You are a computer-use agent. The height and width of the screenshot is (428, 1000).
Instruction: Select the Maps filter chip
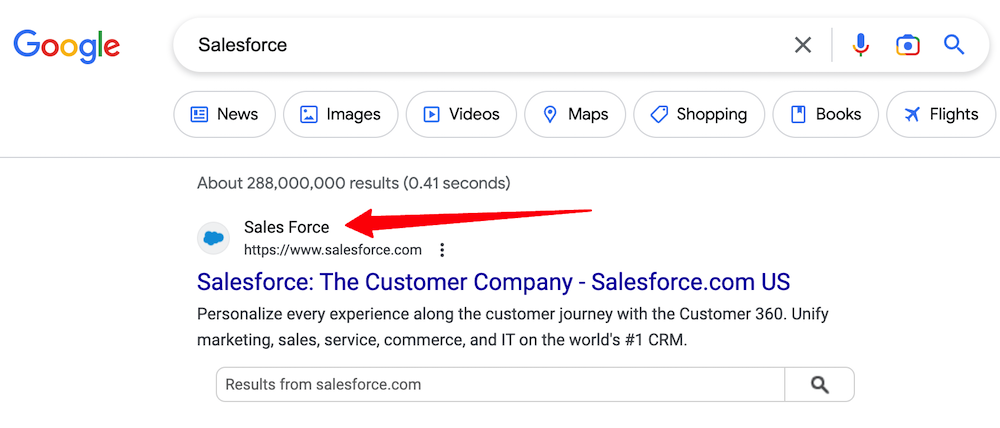(x=574, y=114)
